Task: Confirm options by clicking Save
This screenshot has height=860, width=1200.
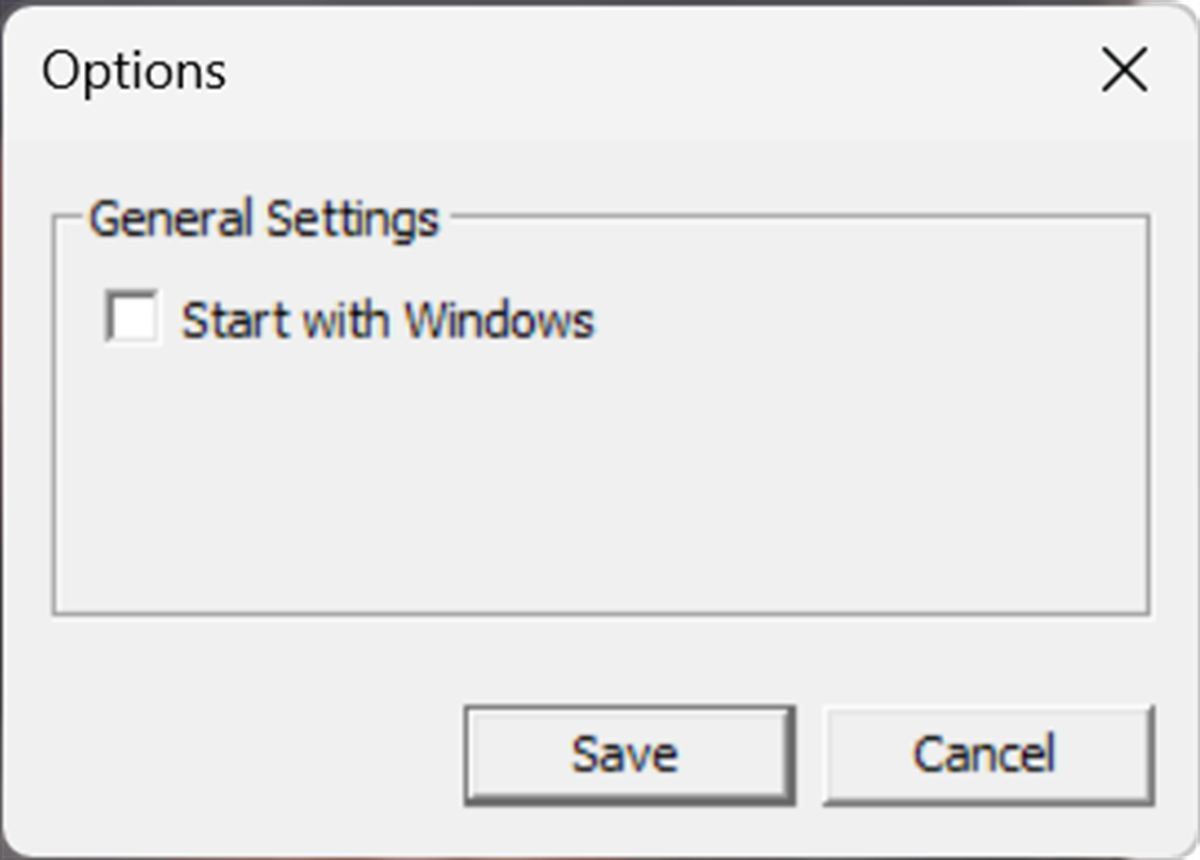Action: (629, 754)
